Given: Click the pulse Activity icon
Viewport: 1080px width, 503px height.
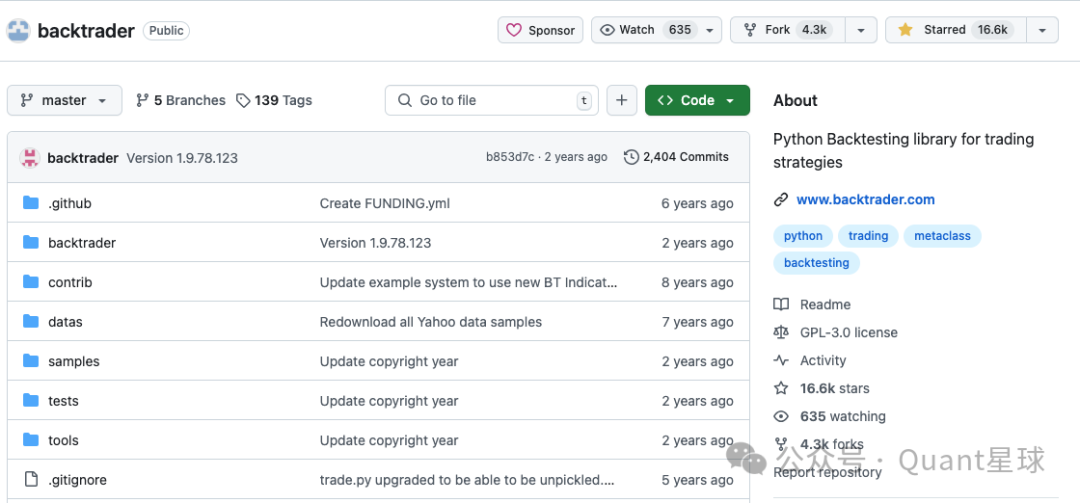Looking at the screenshot, I should pyautogui.click(x=780, y=360).
